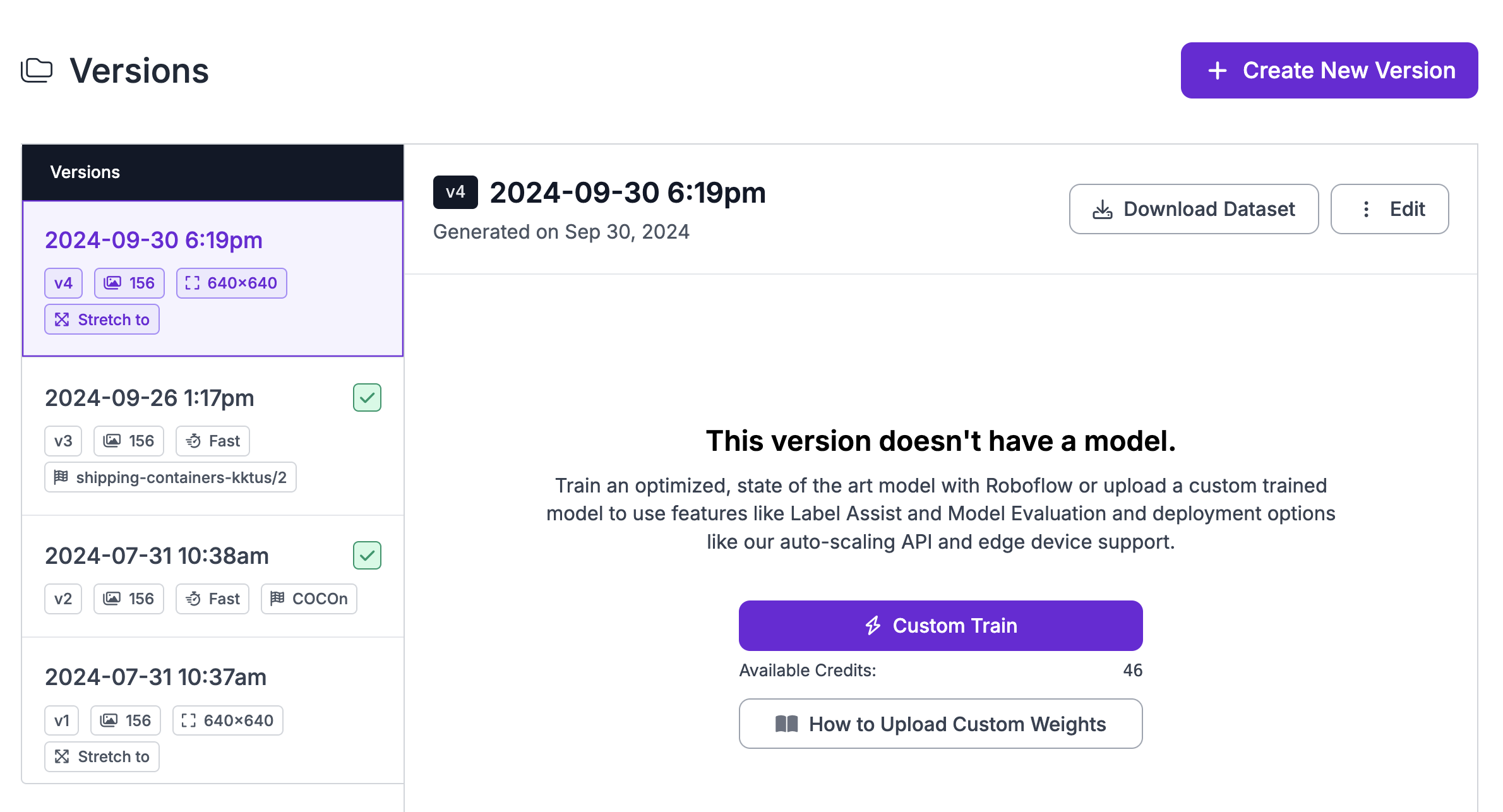
Task: Select version 2024-09-26 1:17pm
Action: coord(150,398)
